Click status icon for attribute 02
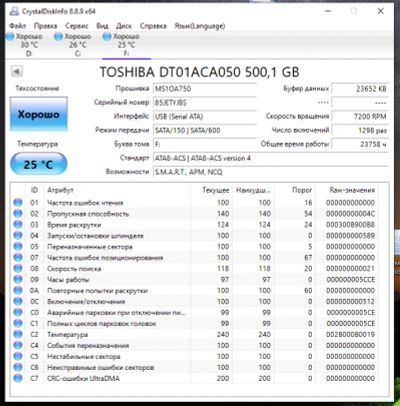Viewport: 400px width, 406px height. (18, 213)
